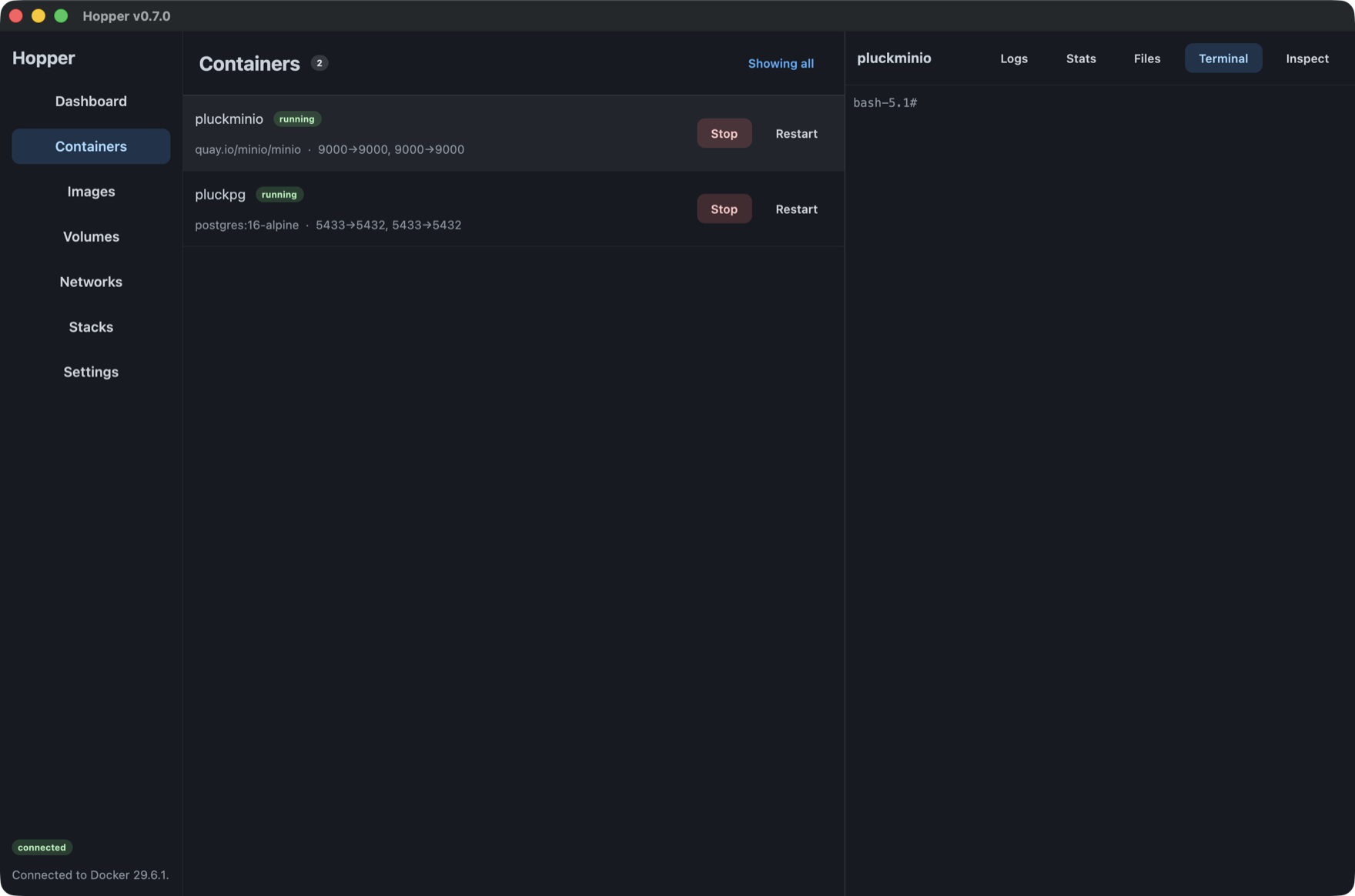Screen dimensions: 1355x896
Task: Select the pluckminio container name in list
Action: [229, 119]
